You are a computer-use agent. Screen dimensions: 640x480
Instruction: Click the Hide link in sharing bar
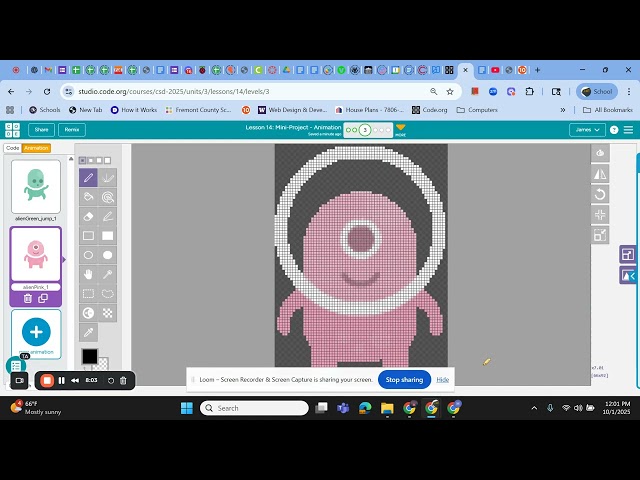442,380
